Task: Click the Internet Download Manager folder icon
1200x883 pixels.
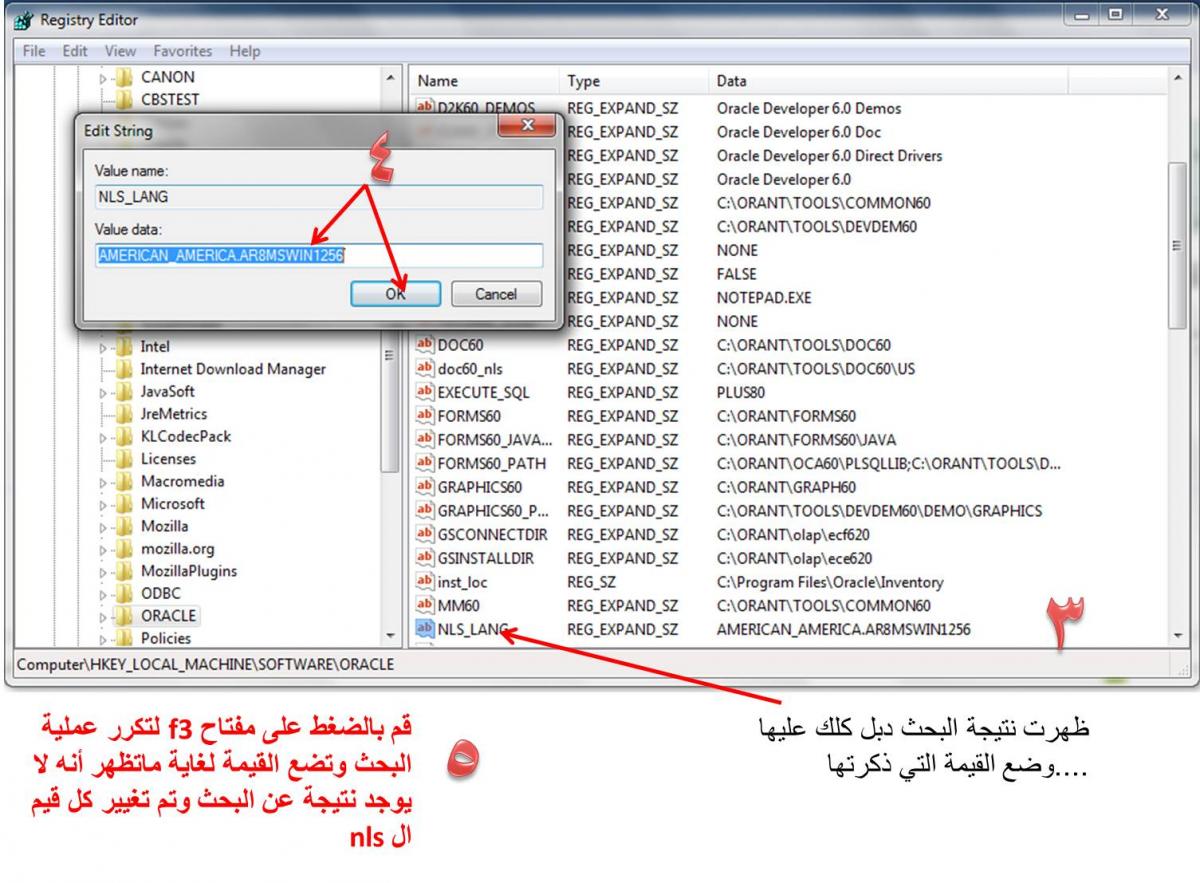Action: pyautogui.click(x=124, y=369)
